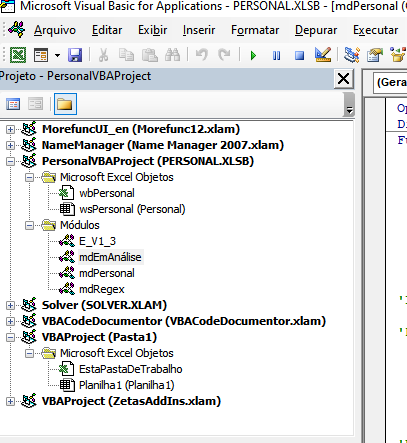Click the Planilha1 worksheet grid icon

67,385
